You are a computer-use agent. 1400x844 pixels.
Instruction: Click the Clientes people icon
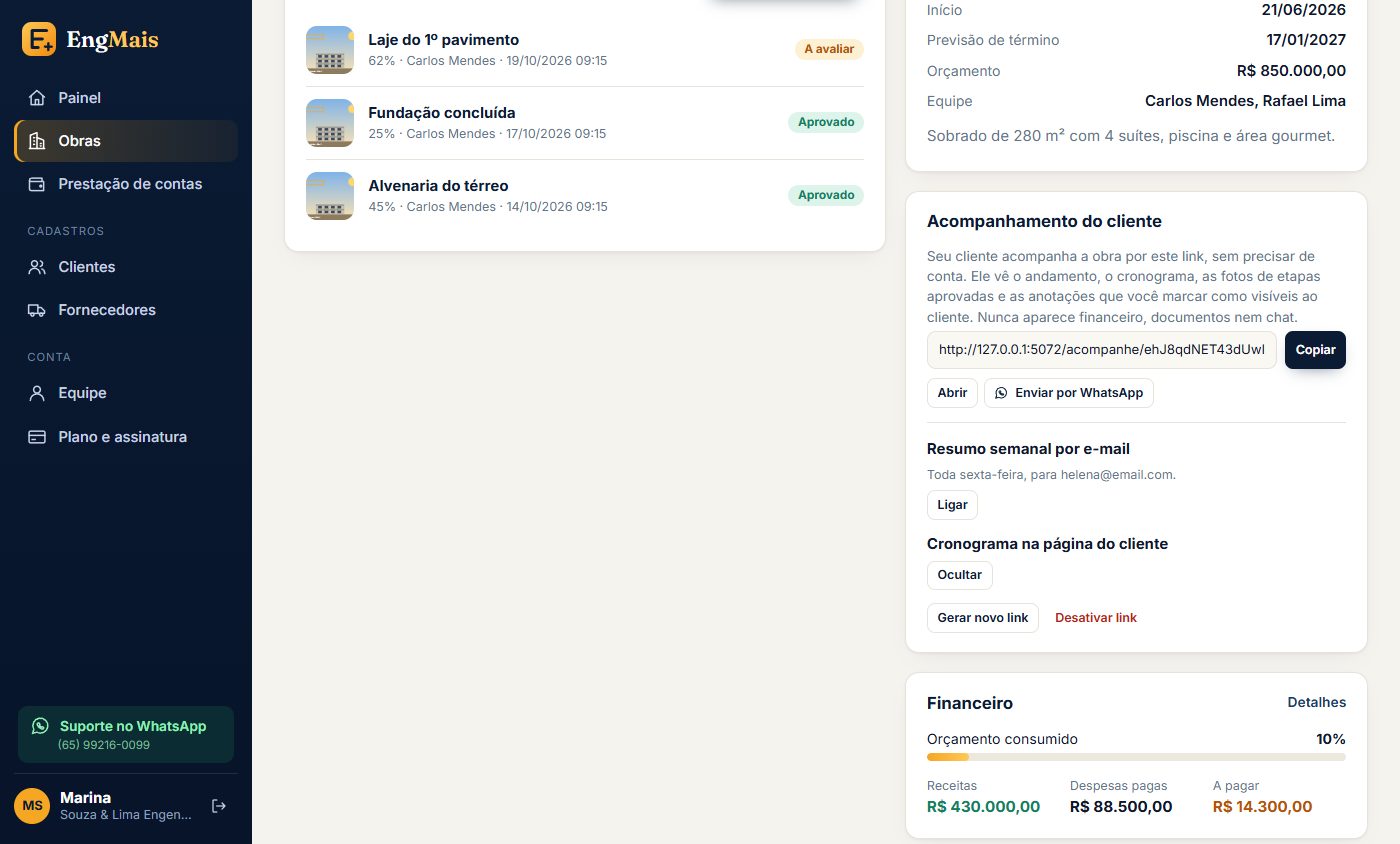click(x=37, y=267)
